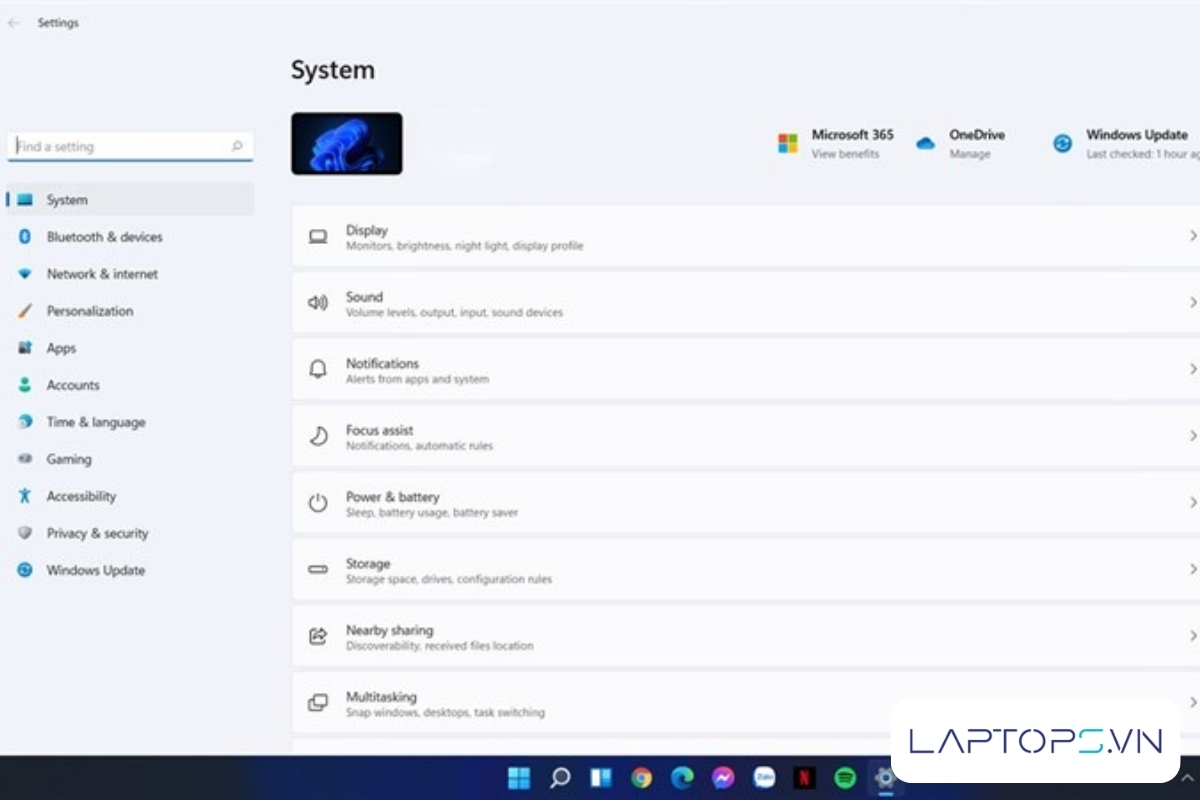Expand the Storage row chevron
This screenshot has height=800, width=1200.
click(1192, 569)
